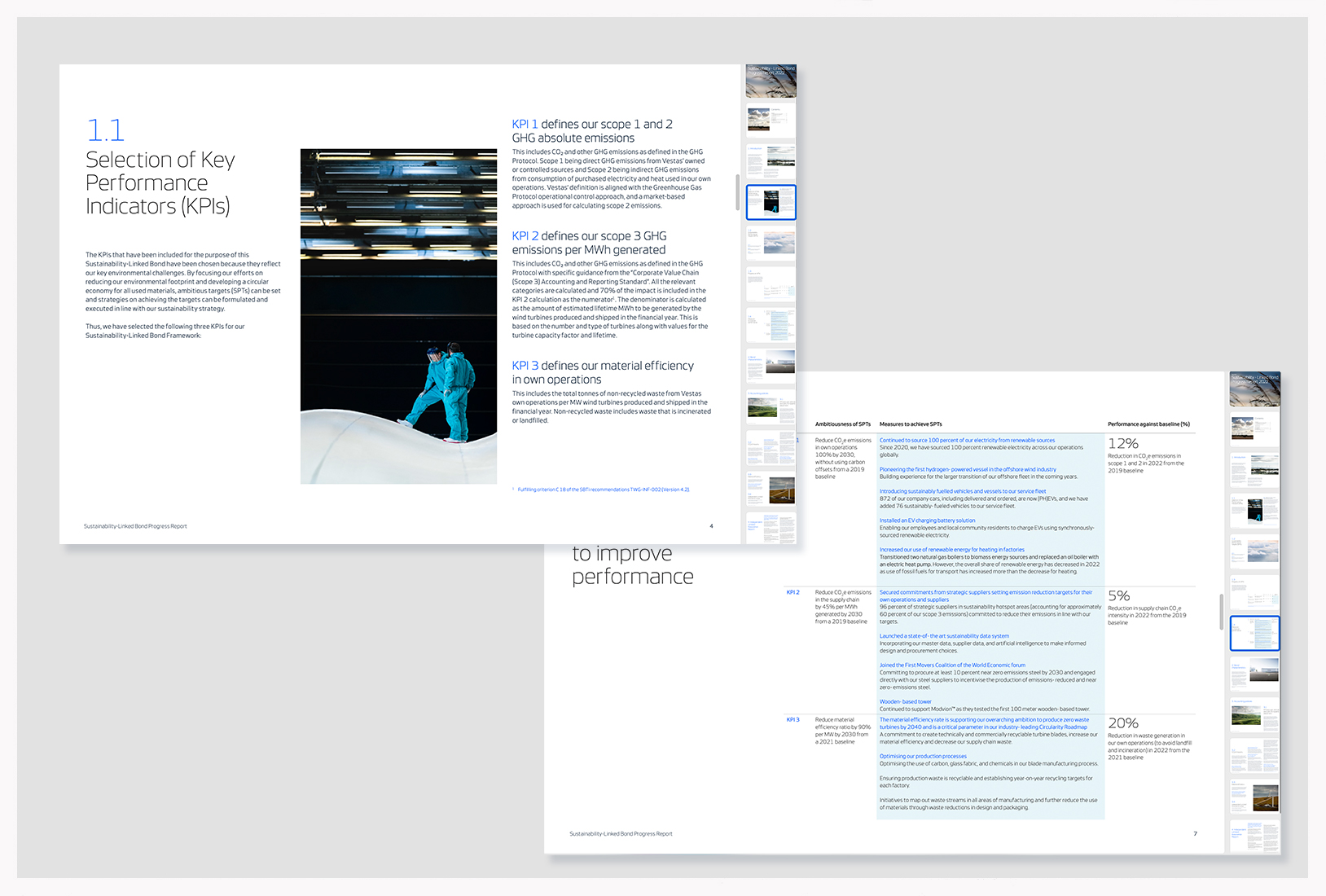Screen dimensions: 1326x896
Task: Click 'Continued to source 100 percent' blue heading
Action: tap(967, 440)
